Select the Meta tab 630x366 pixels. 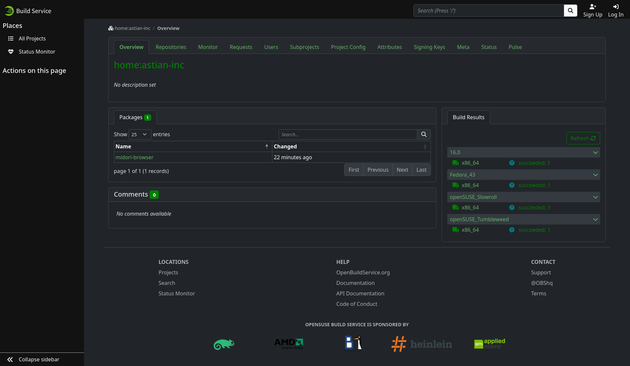463,47
